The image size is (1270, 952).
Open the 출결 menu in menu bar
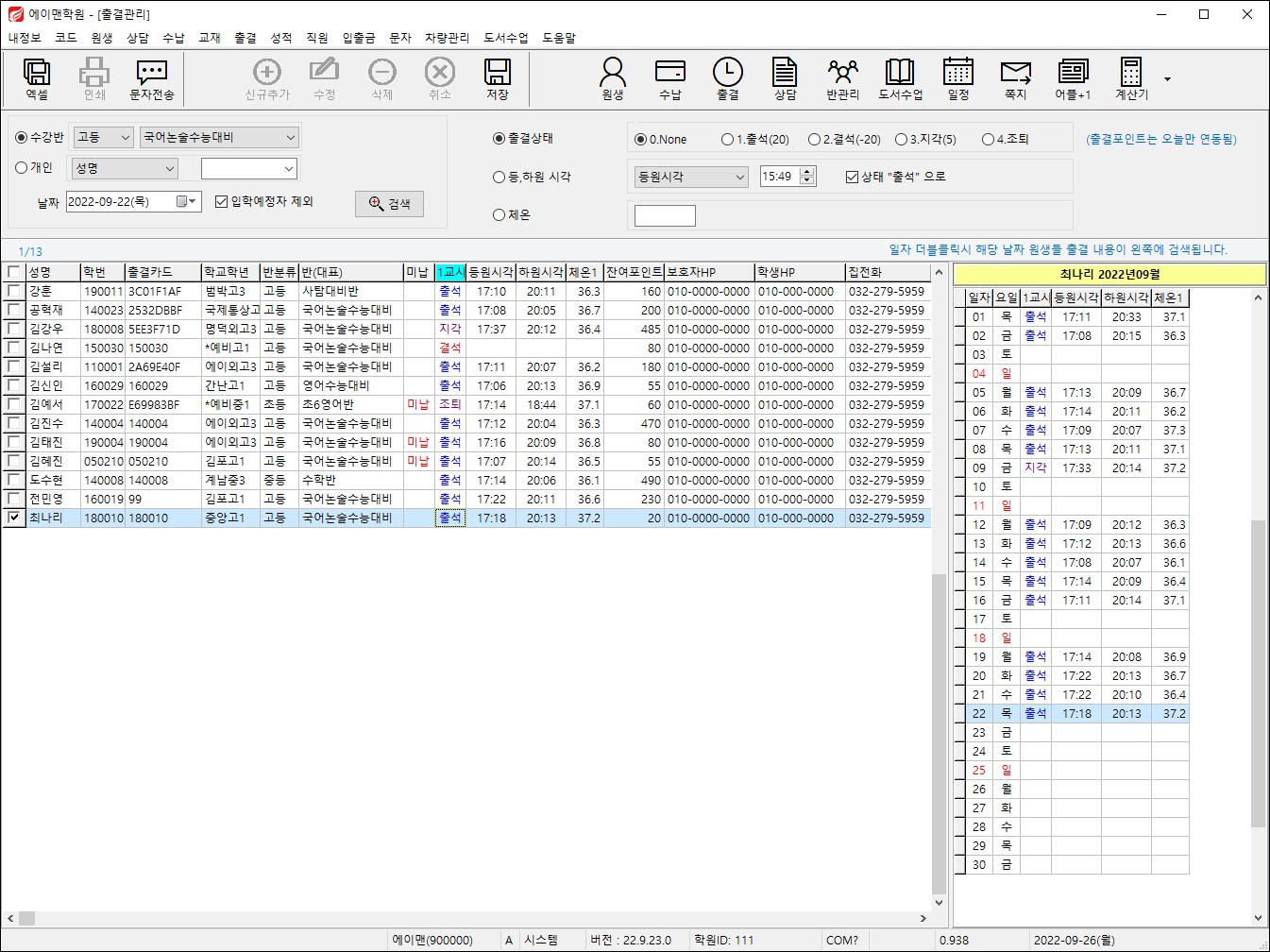tap(246, 38)
